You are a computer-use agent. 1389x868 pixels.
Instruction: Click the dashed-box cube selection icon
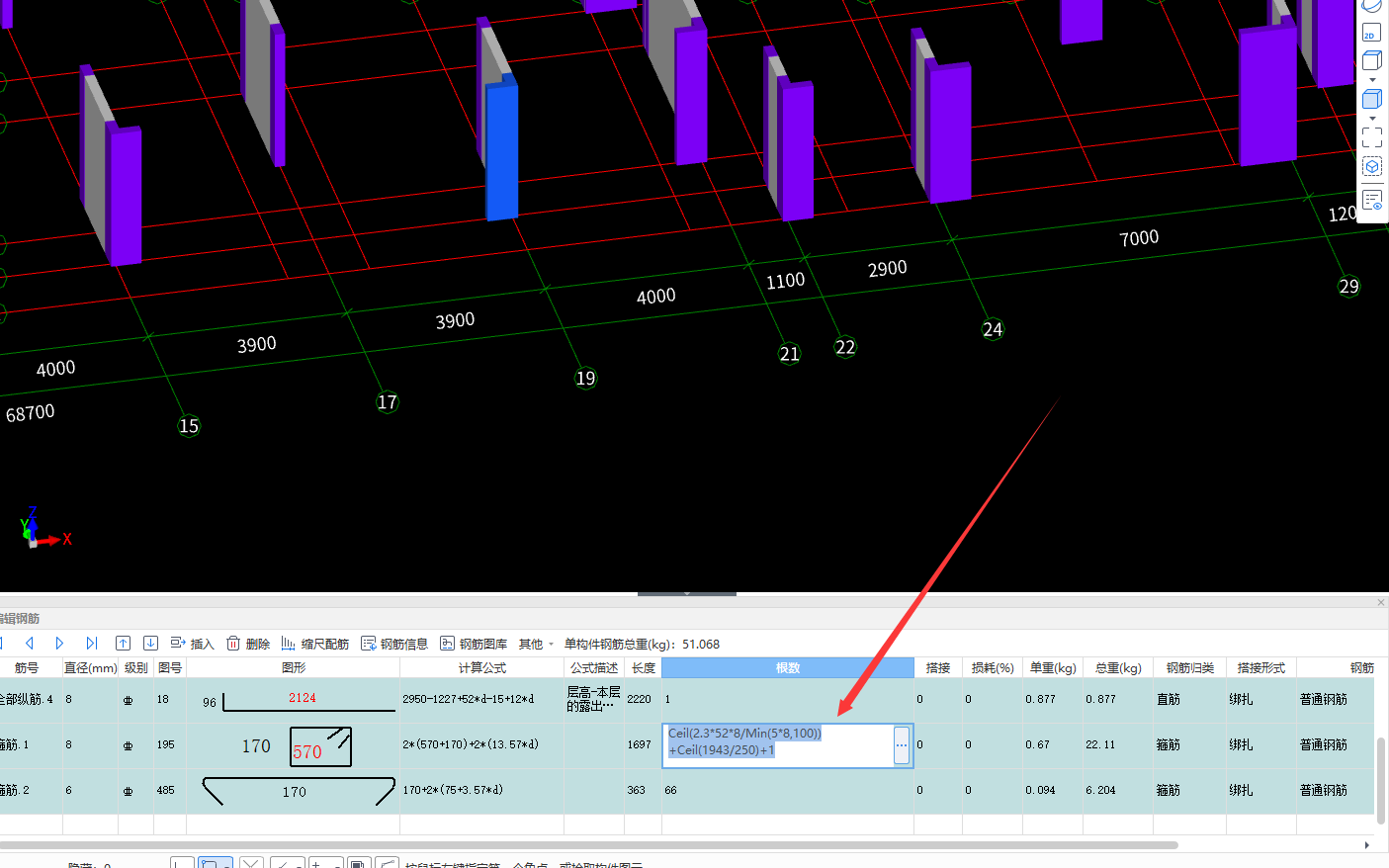click(x=1371, y=166)
